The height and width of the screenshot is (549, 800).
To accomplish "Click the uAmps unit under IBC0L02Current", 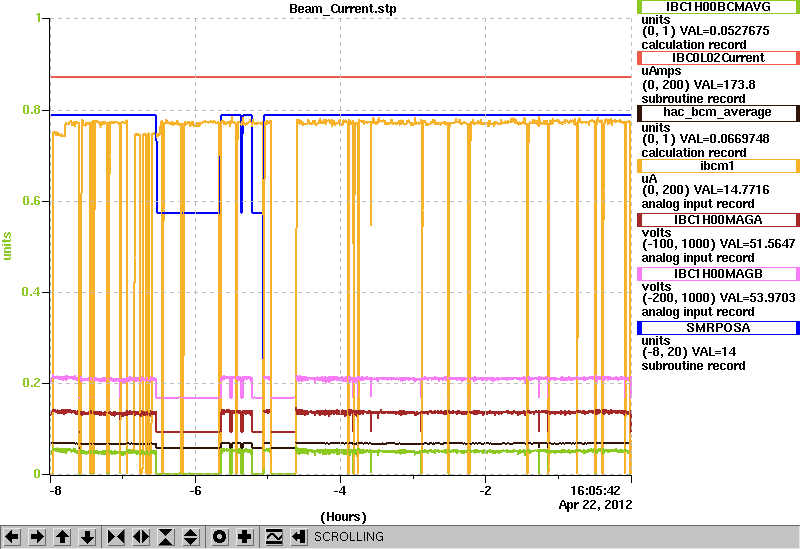I will click(x=661, y=71).
